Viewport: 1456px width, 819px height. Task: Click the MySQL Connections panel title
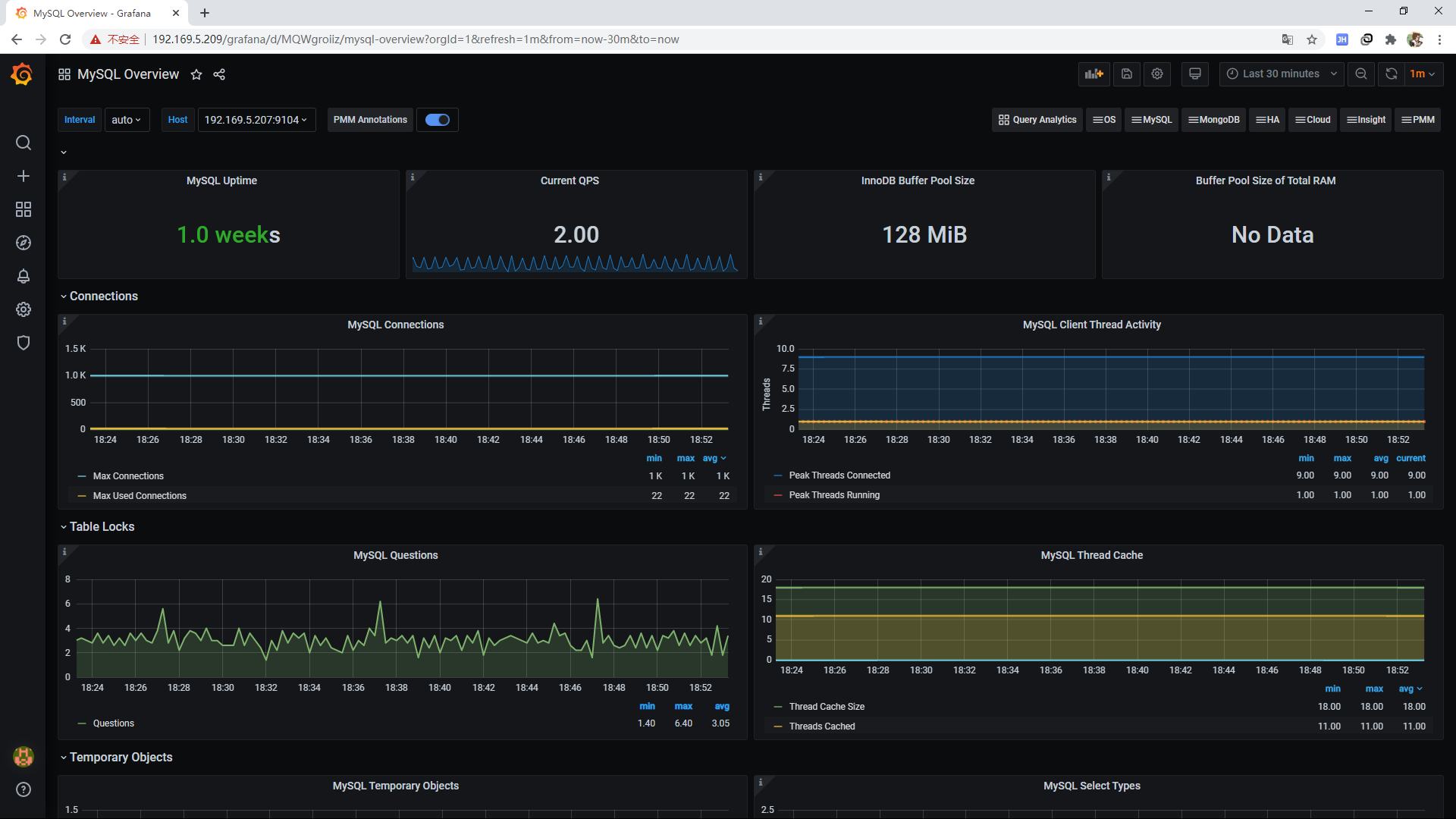(x=396, y=325)
